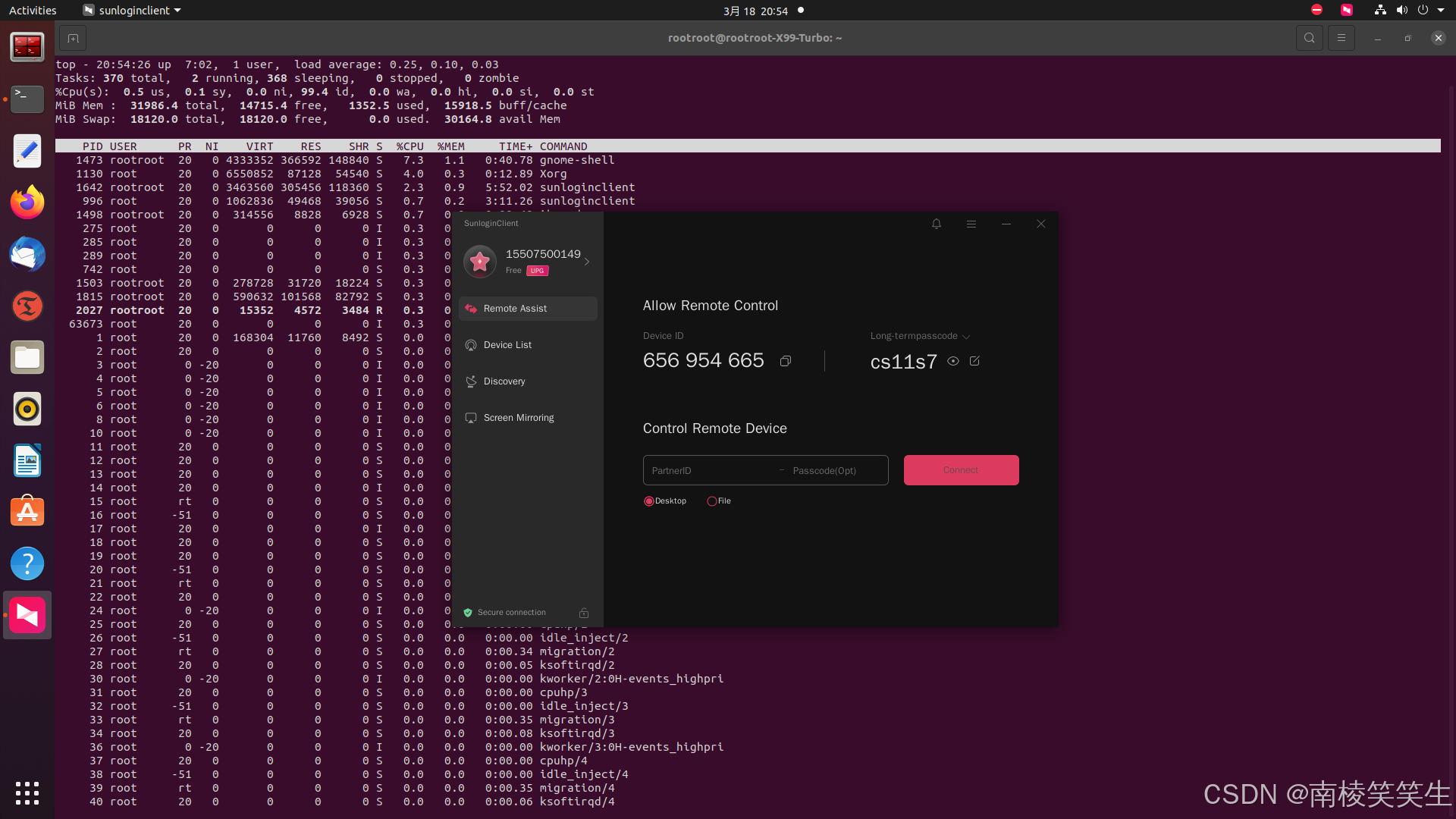Open Sunlogin notifications bell

click(x=937, y=224)
